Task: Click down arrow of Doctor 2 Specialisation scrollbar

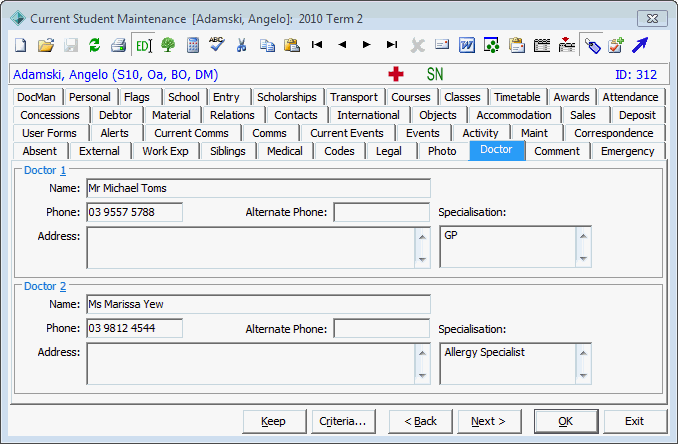Action: pyautogui.click(x=583, y=376)
